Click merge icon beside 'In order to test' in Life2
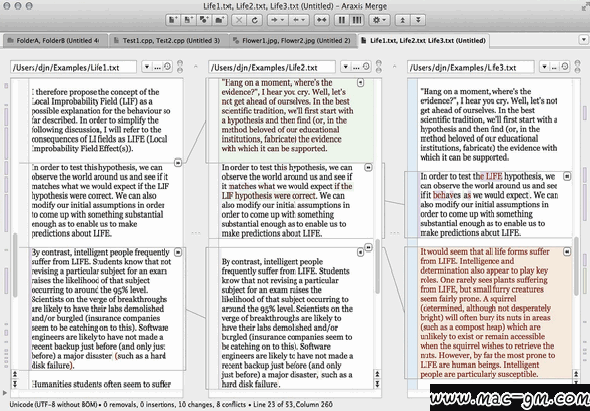590x411 pixels. click(x=369, y=167)
